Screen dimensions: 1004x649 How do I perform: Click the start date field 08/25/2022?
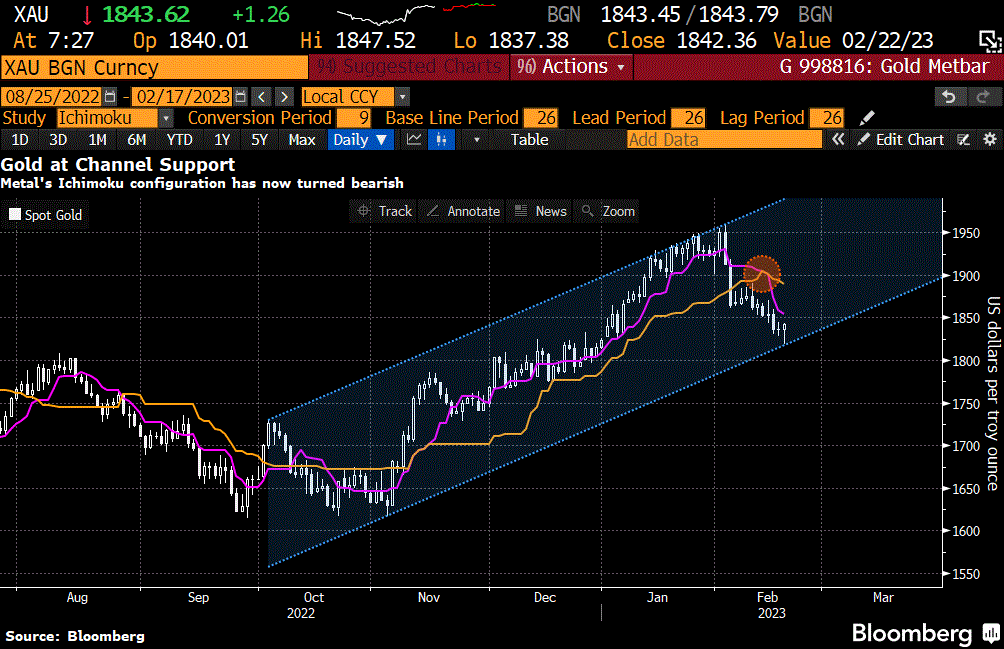pos(53,97)
